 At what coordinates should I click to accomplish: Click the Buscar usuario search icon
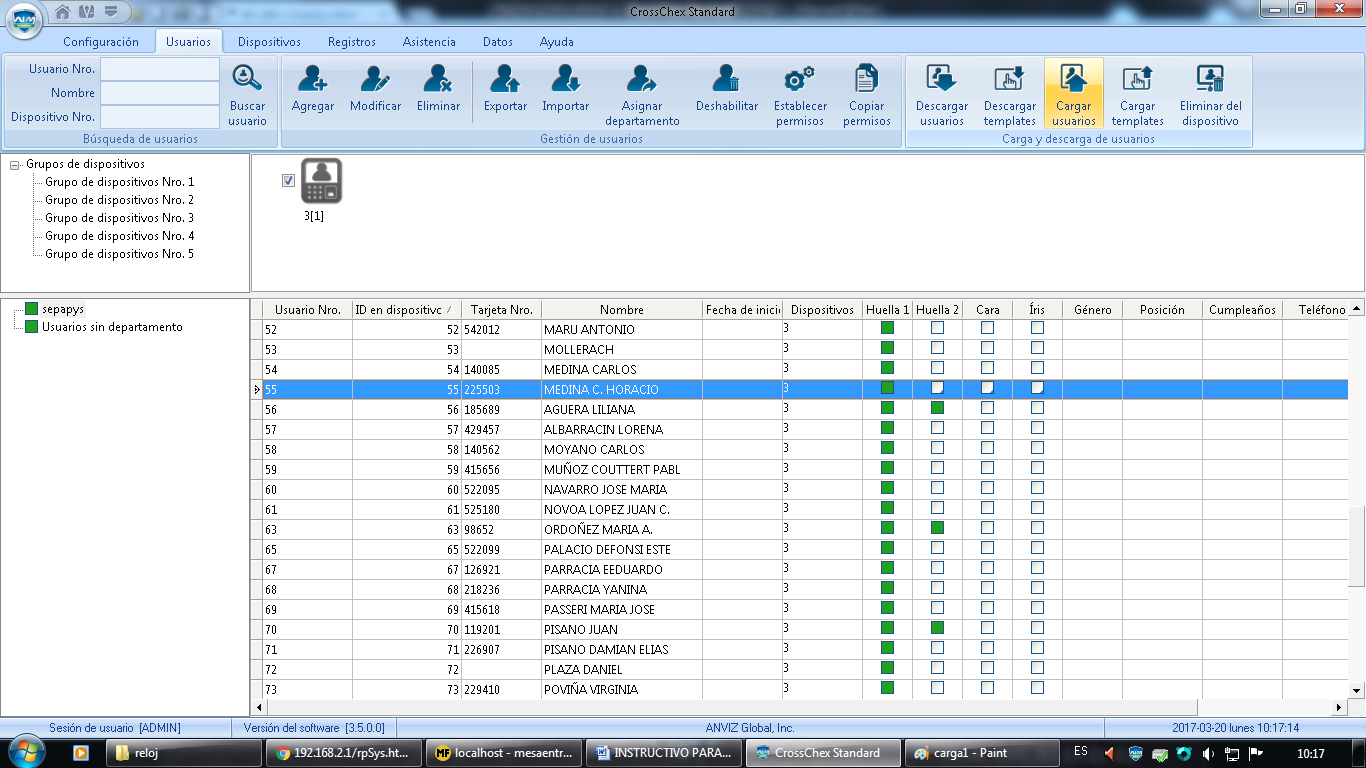point(247,78)
